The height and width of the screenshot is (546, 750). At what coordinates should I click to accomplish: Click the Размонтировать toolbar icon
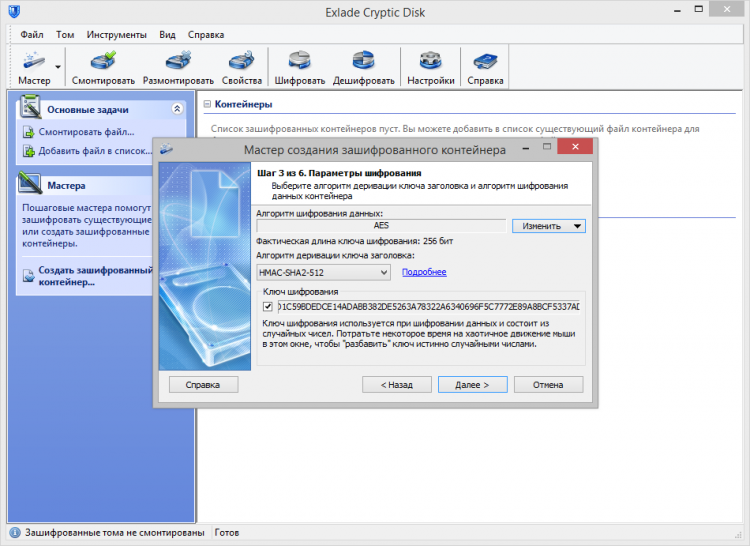click(x=178, y=67)
